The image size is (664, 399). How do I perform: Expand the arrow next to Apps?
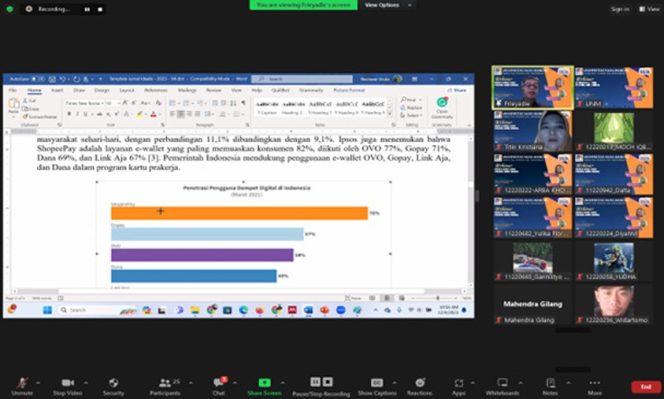[473, 383]
